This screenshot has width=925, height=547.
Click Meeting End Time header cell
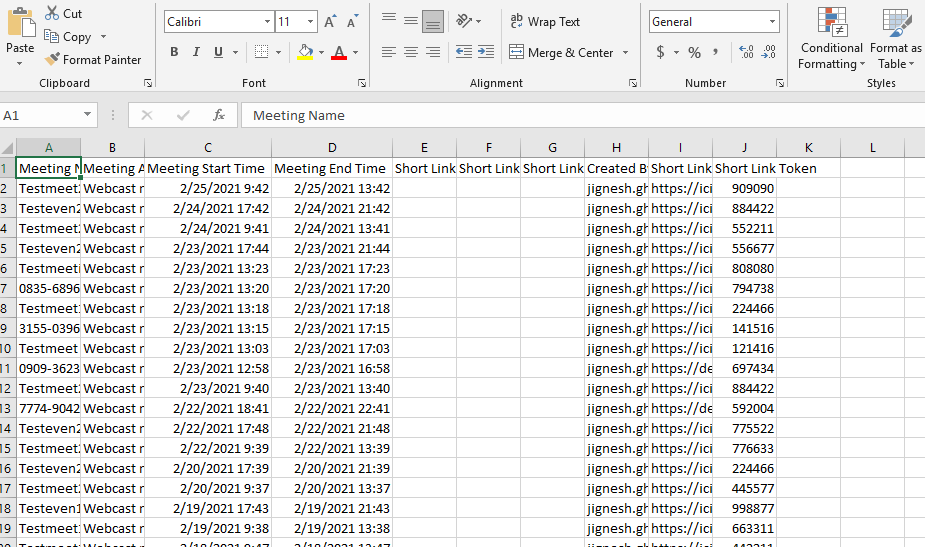tap(332, 168)
